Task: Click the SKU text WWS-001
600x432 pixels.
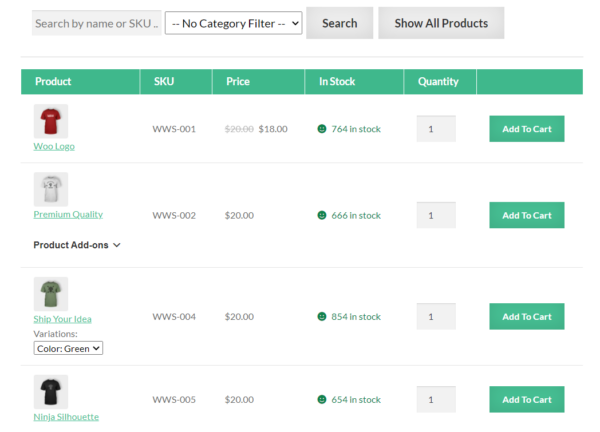Action: (174, 129)
